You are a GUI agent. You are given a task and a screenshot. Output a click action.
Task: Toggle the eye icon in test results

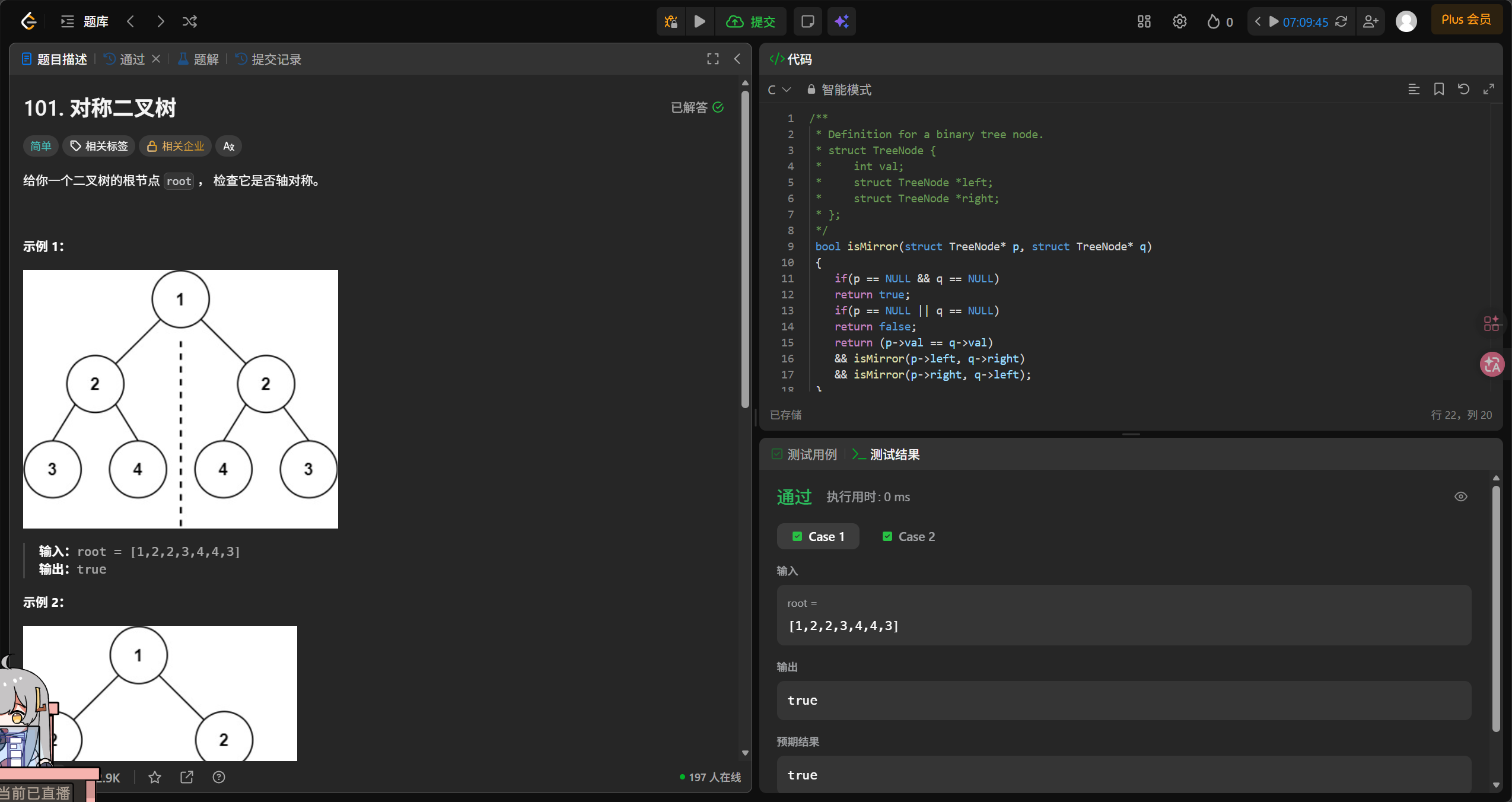pyautogui.click(x=1460, y=497)
